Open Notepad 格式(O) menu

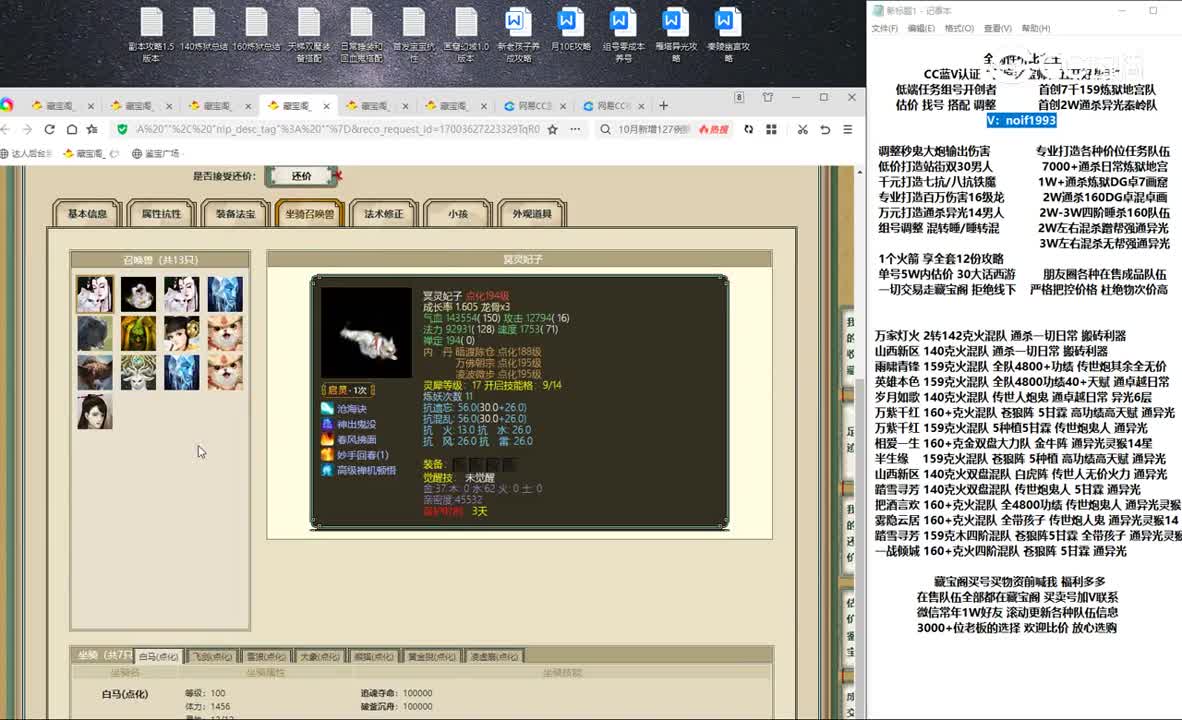pos(959,29)
